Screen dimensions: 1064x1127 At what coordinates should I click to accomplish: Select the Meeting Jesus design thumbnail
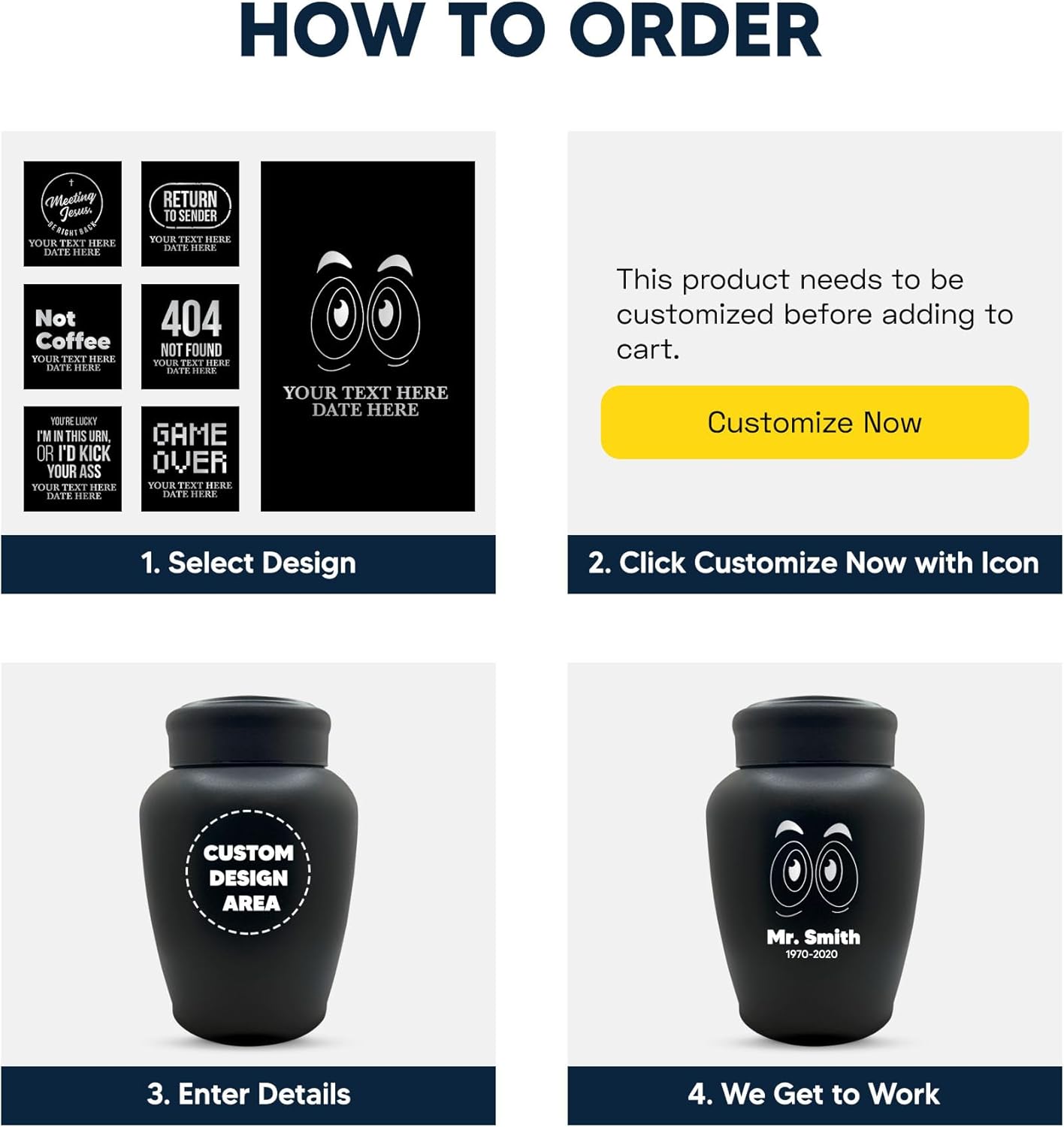coord(72,214)
